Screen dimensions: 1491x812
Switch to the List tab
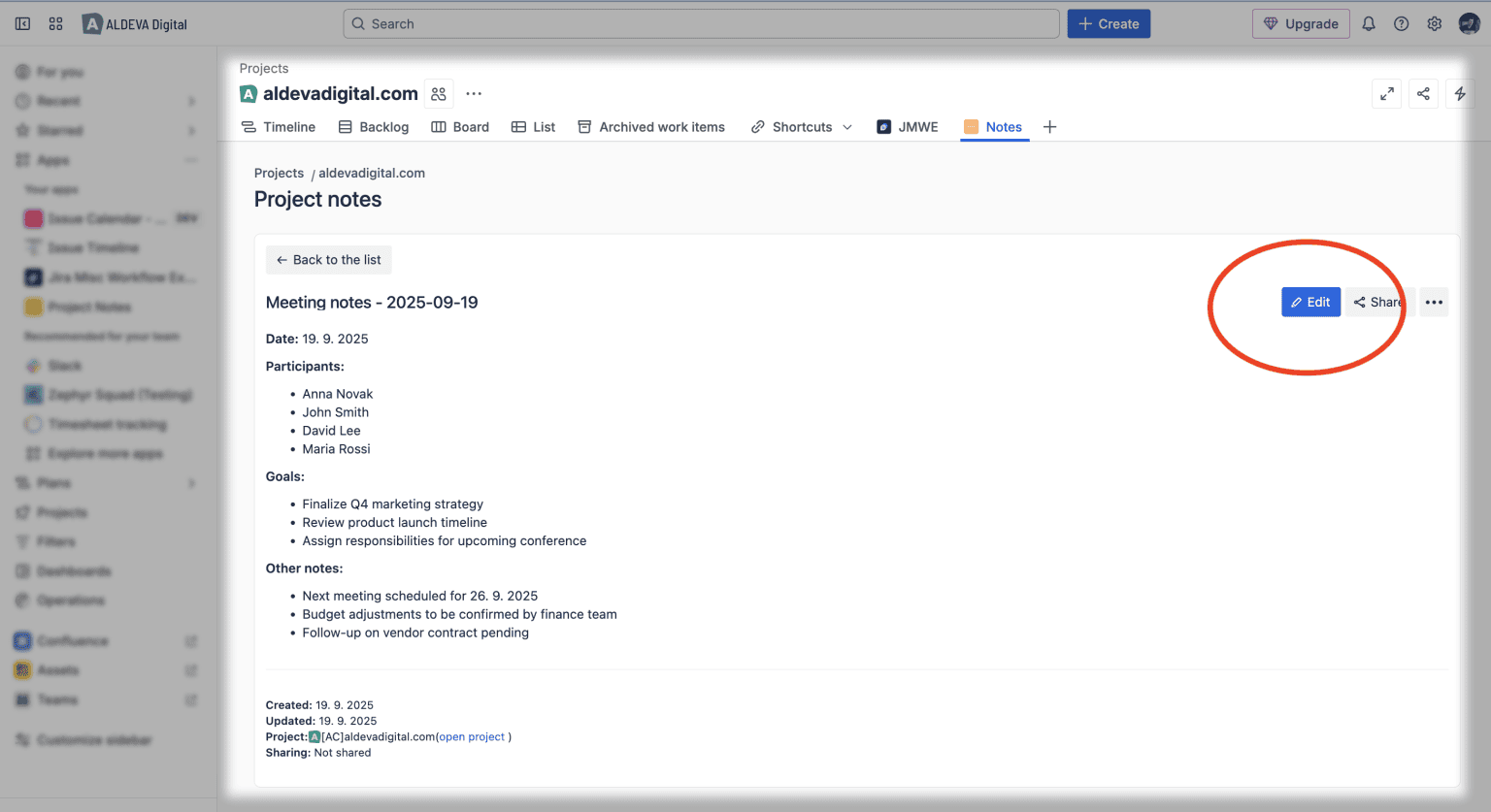tap(533, 127)
